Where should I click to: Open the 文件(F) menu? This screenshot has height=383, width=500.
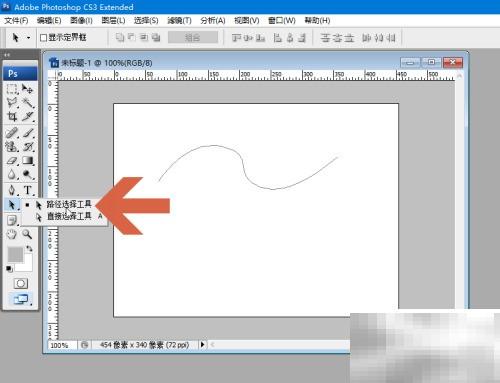coord(16,21)
